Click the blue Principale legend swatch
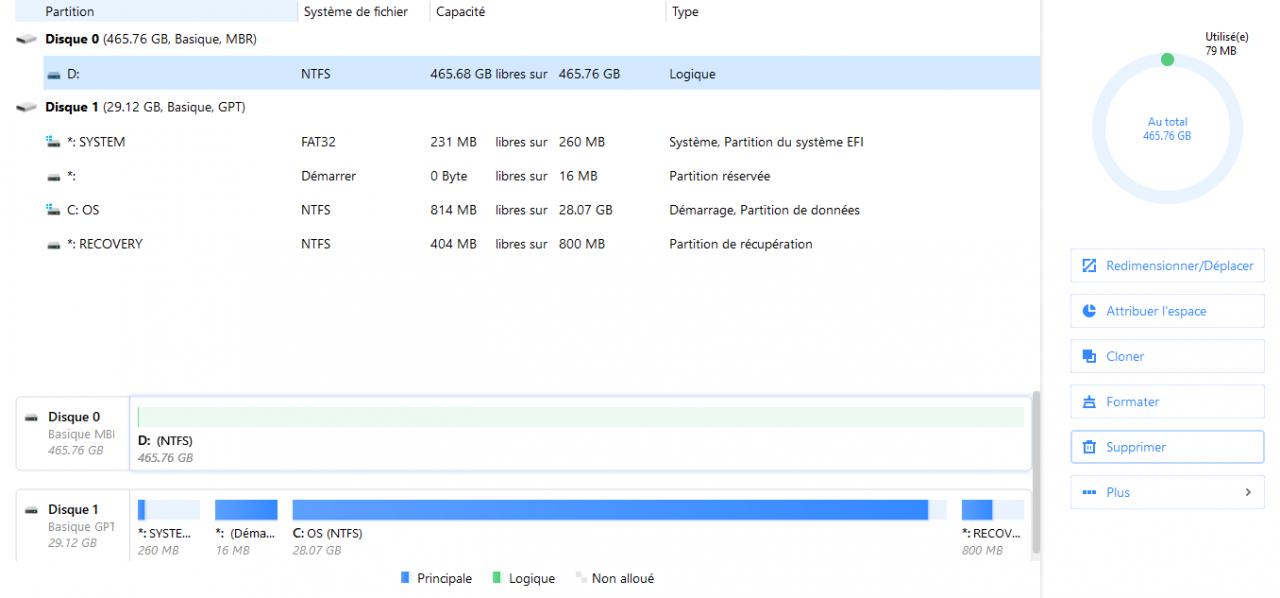 pos(405,578)
